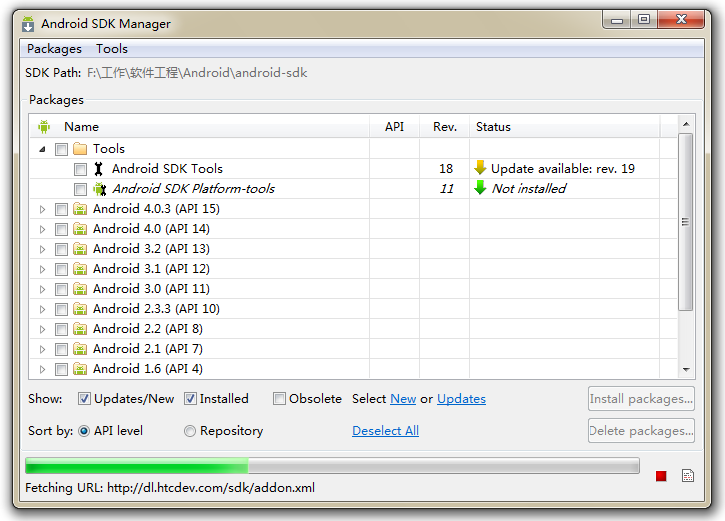Click the scrollbar down arrow
The height and width of the screenshot is (521, 725).
pyautogui.click(x=686, y=369)
